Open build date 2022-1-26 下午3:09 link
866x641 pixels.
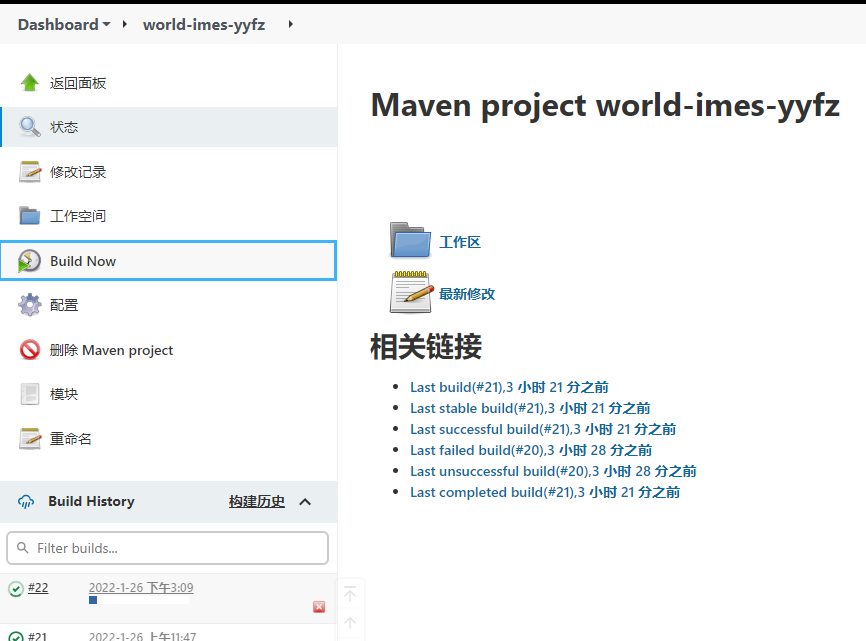tap(141, 587)
